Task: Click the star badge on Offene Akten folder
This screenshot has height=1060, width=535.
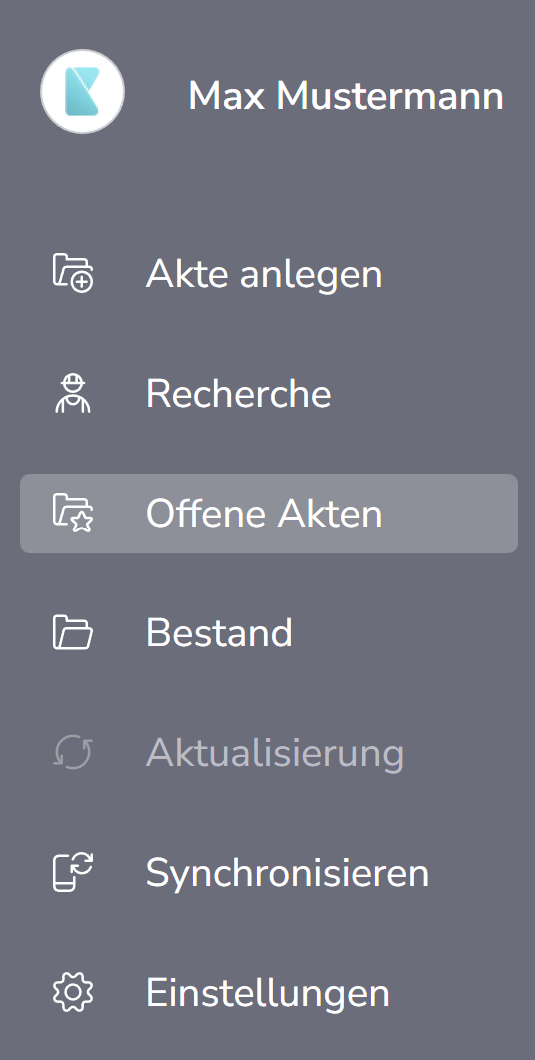Action: pos(83,521)
